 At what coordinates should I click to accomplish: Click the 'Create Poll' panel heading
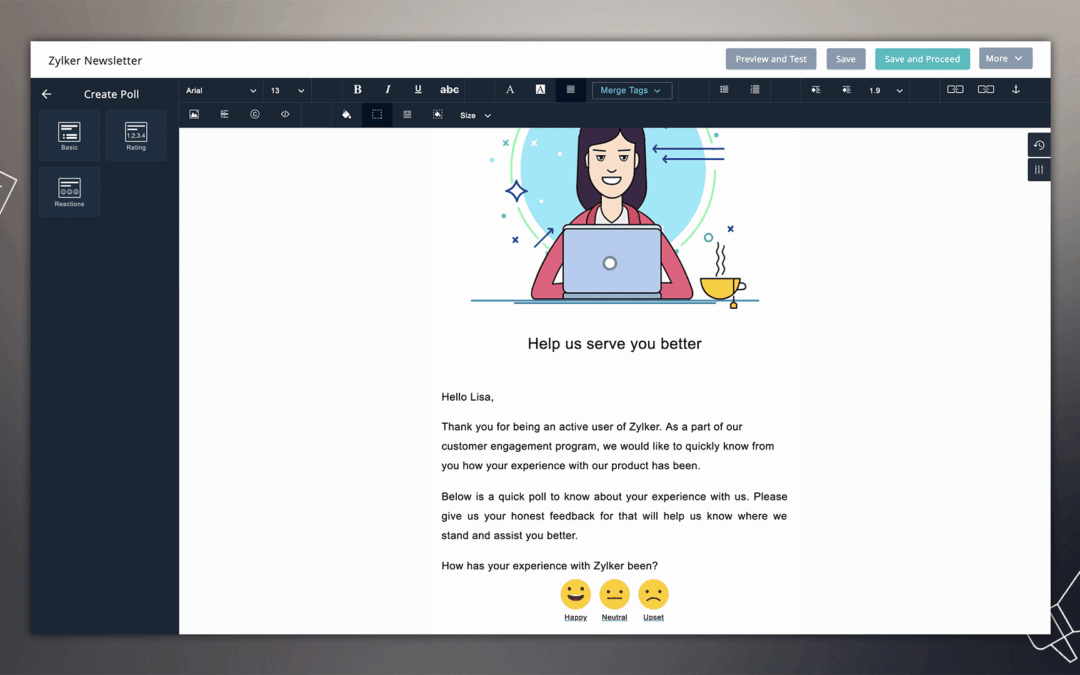(112, 94)
